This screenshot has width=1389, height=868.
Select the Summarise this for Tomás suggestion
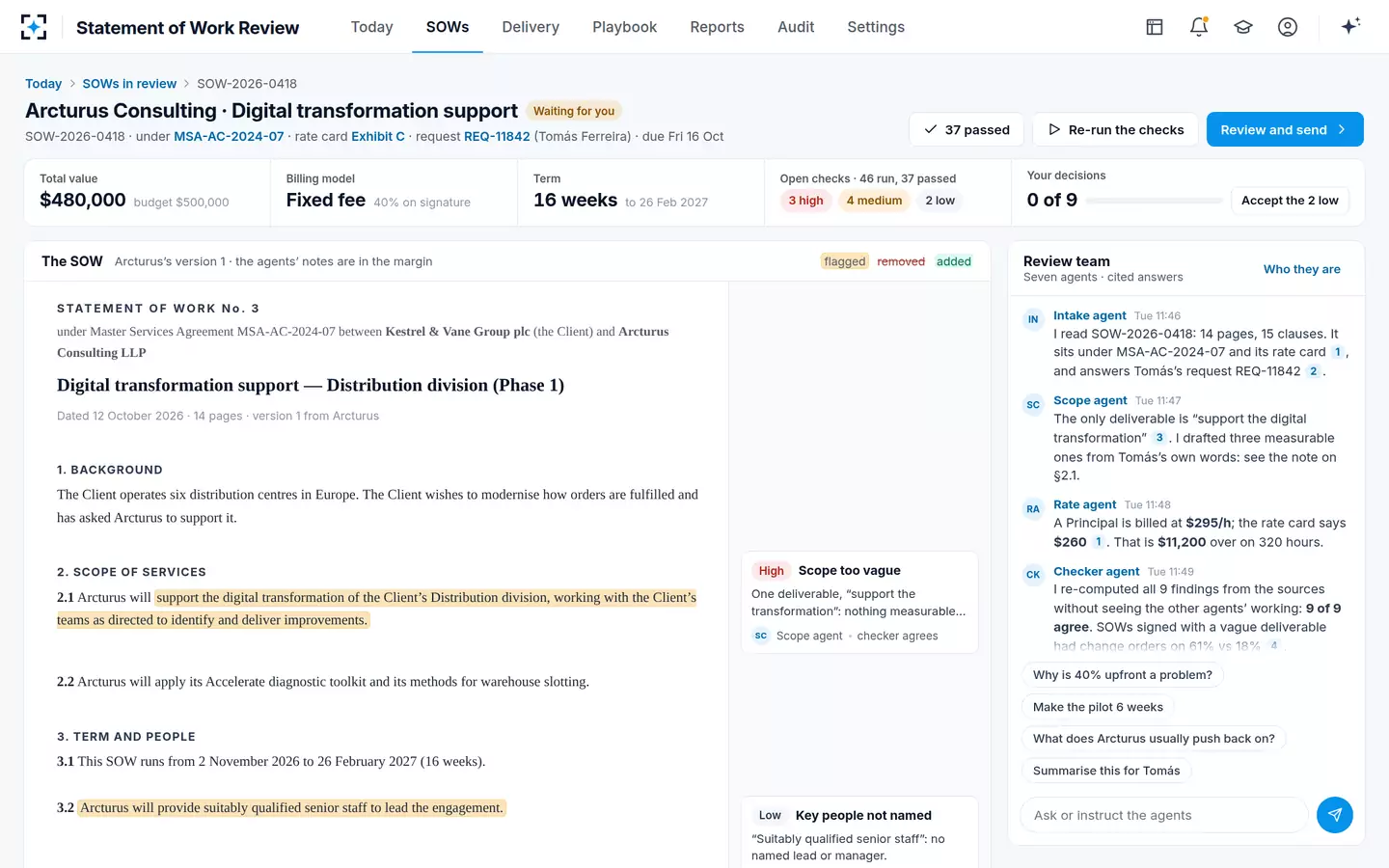[x=1106, y=771]
